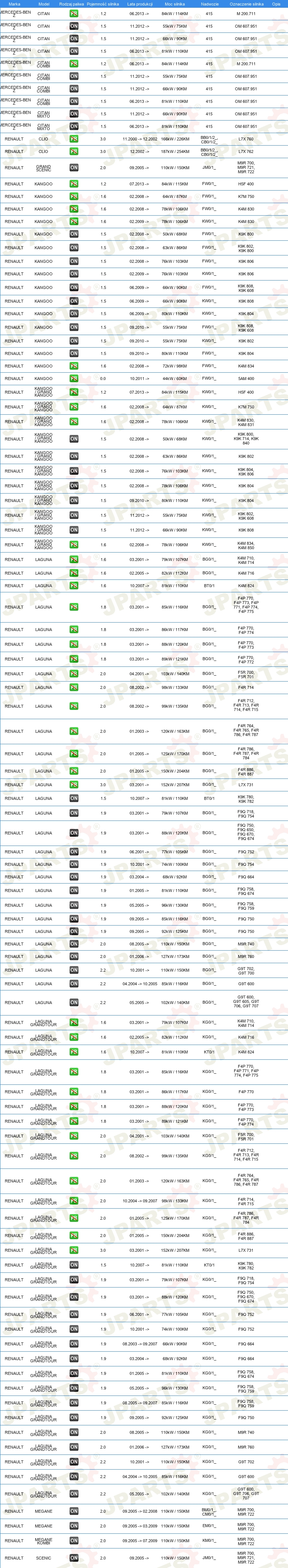The image size is (288, 1568).
Task: Click the petrol icon for Laguna BT0/1 K4M 824
Action: (74, 586)
